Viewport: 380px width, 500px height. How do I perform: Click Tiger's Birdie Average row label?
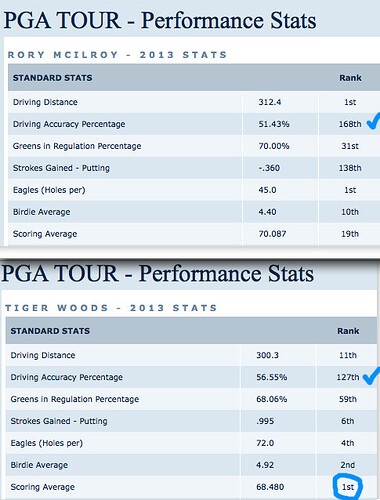[39, 465]
